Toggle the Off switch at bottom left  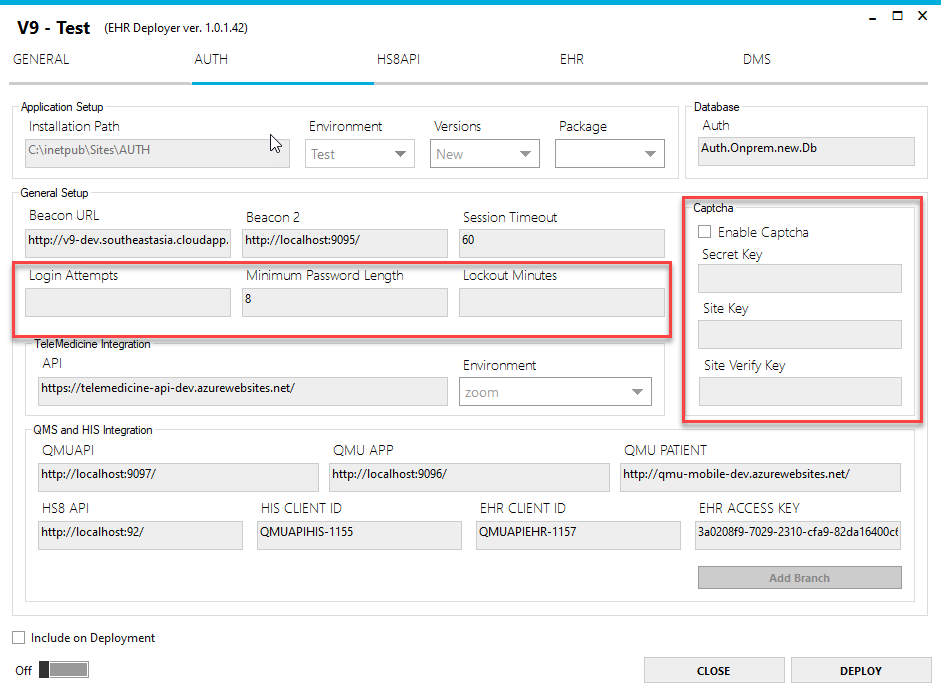click(63, 670)
